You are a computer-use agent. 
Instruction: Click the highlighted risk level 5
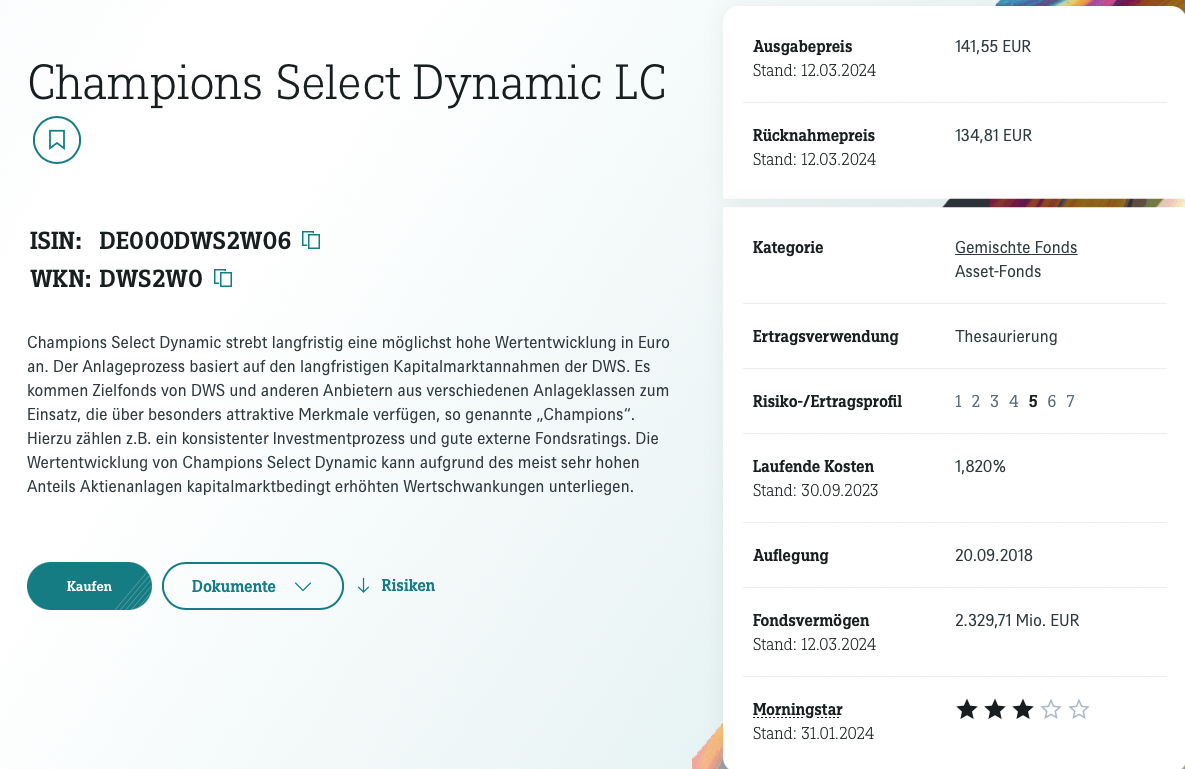click(x=1032, y=401)
